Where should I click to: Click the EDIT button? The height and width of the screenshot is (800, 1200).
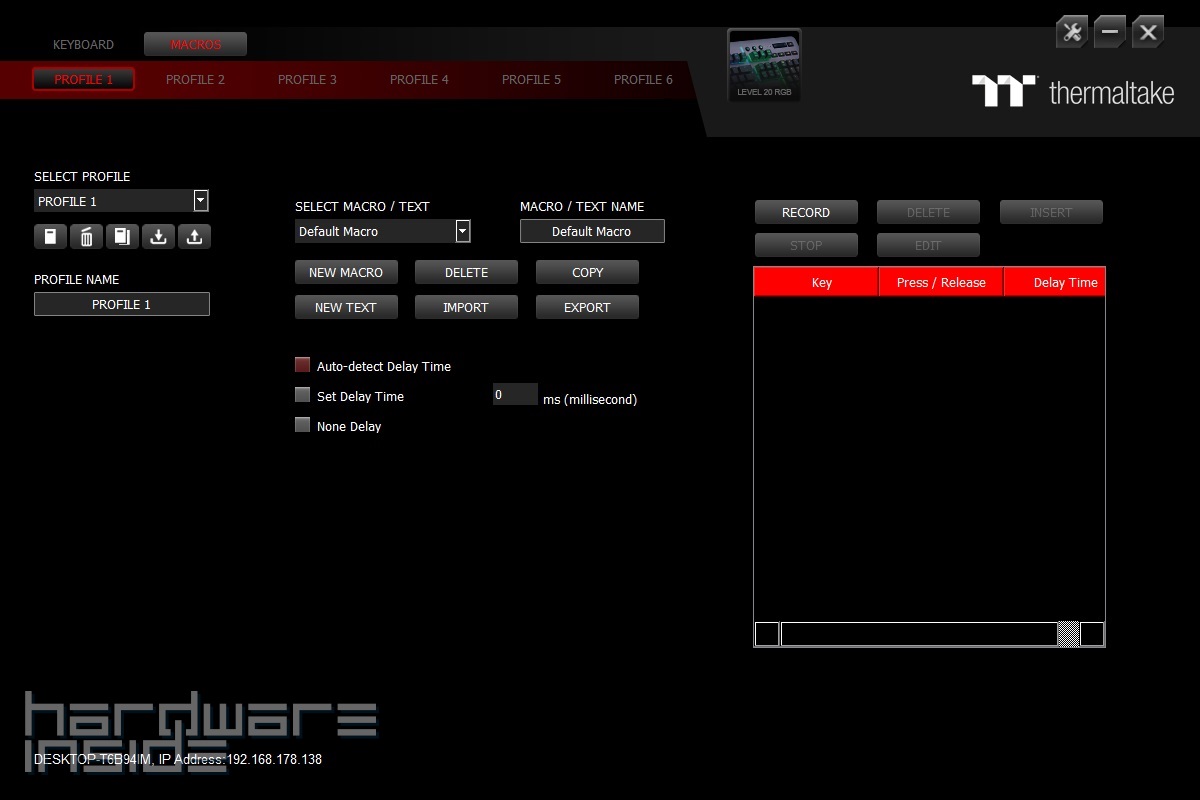(x=928, y=245)
